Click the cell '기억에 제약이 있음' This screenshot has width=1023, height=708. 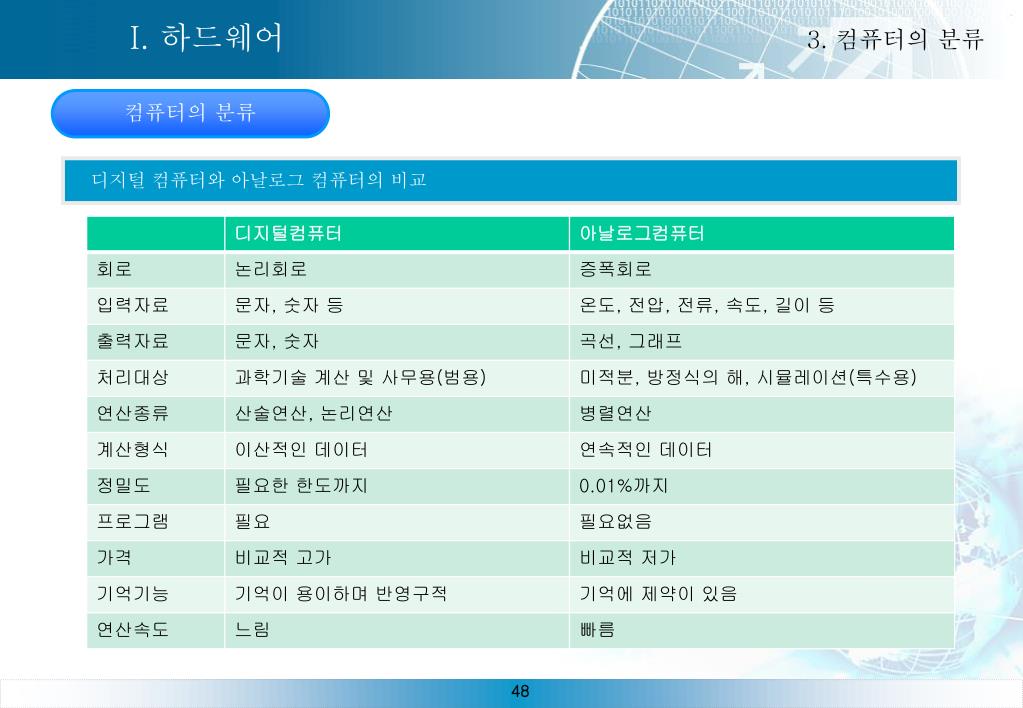[761, 594]
